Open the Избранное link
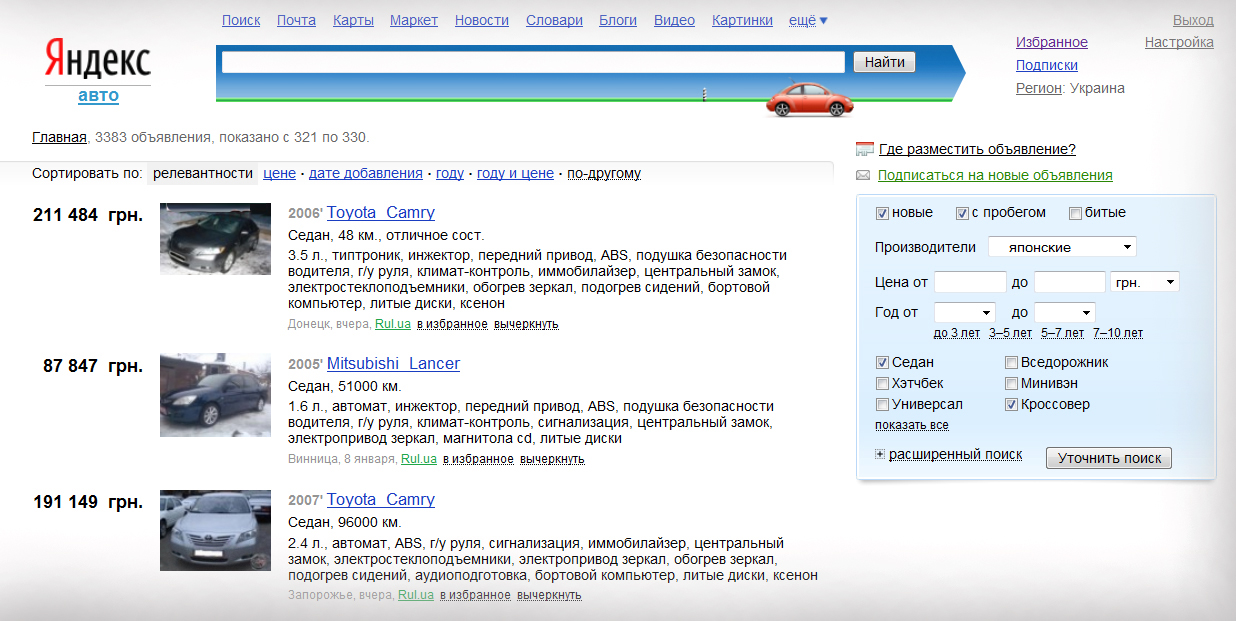 [1052, 43]
